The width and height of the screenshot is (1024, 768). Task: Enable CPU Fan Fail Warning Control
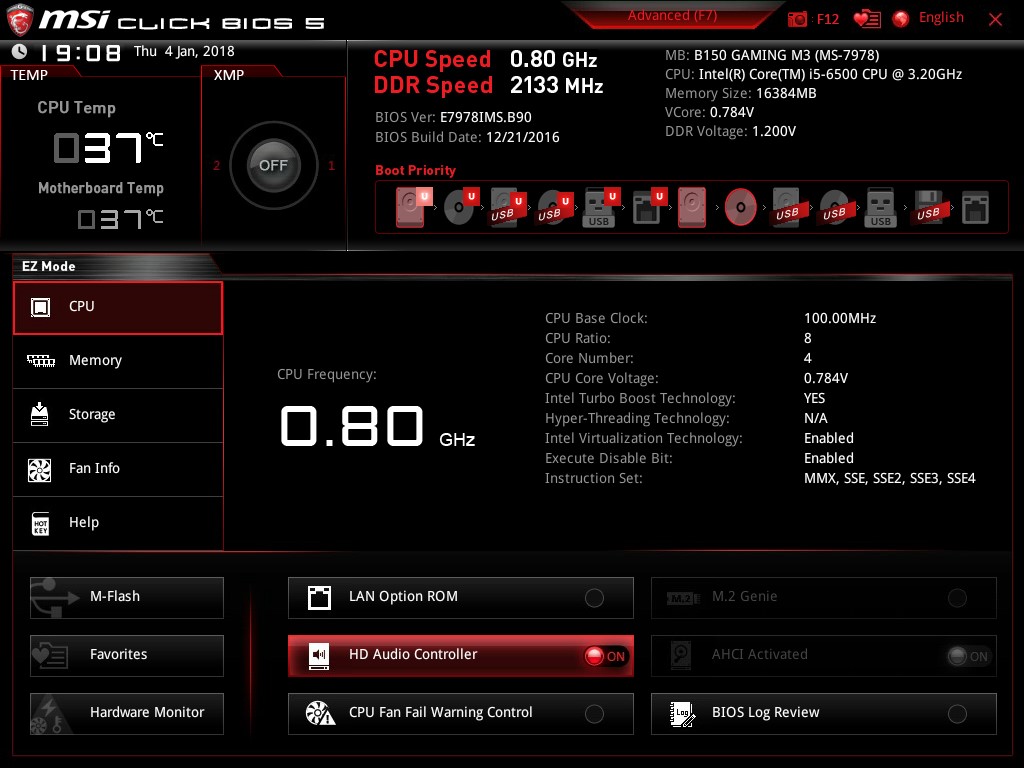(x=460, y=713)
